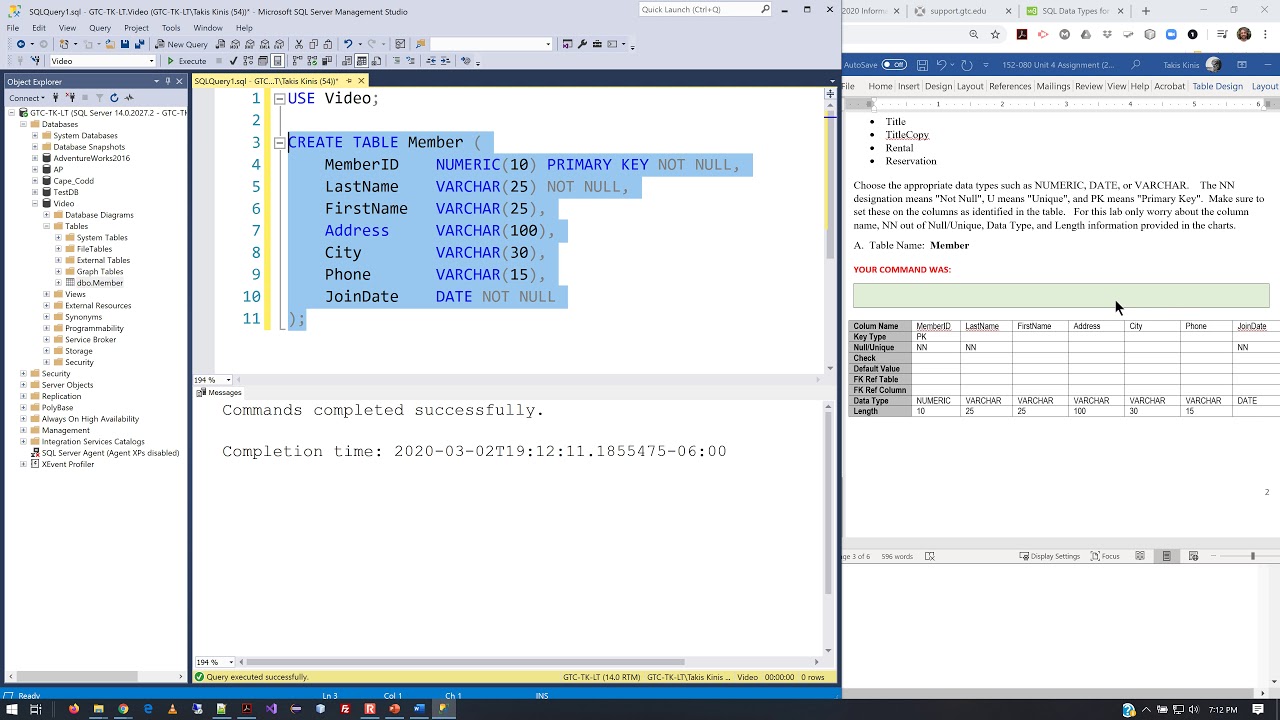Image resolution: width=1280 pixels, height=720 pixels.
Task: Refresh the Object Explorer tree
Action: tap(114, 98)
